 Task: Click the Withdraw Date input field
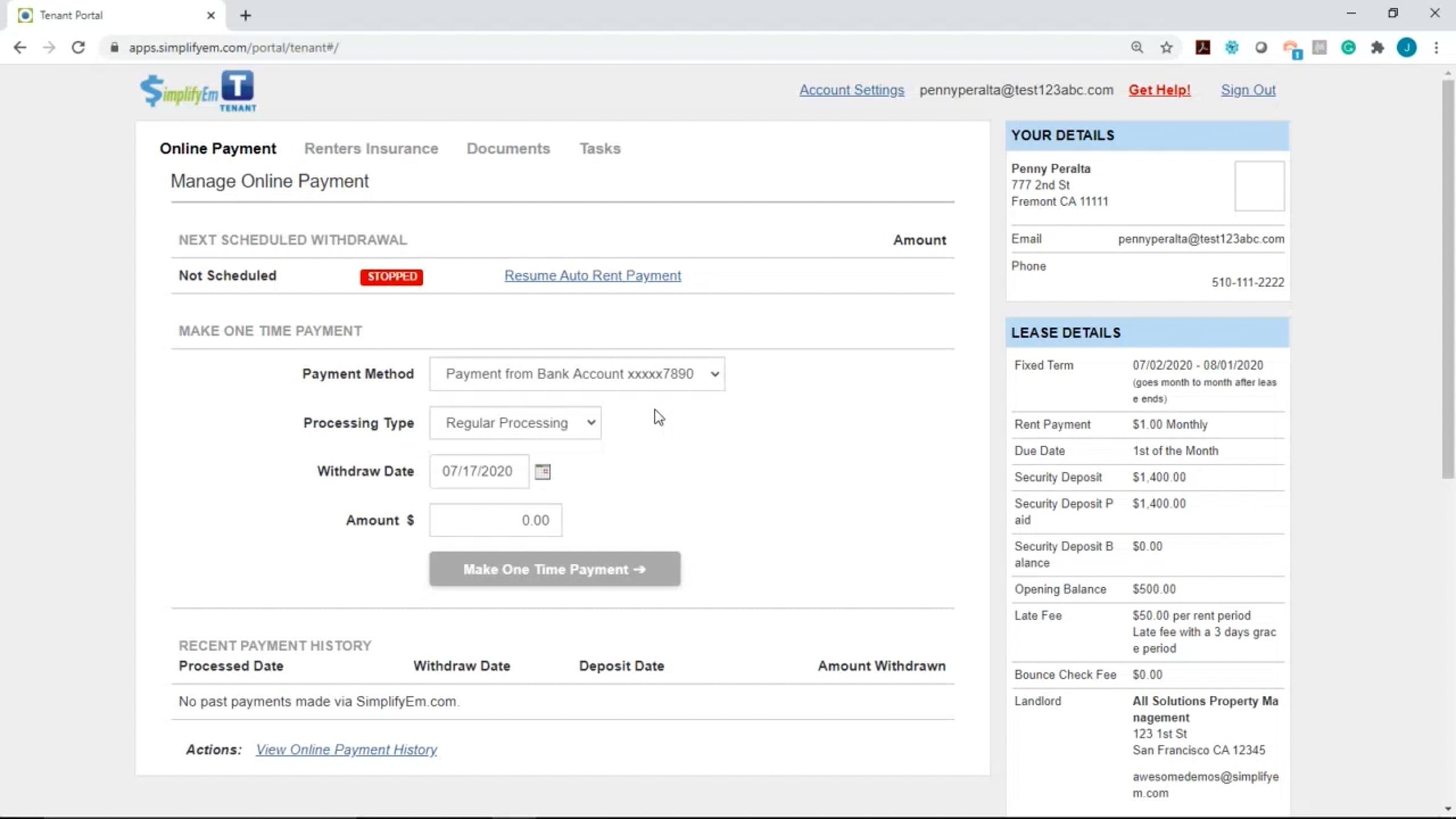479,471
